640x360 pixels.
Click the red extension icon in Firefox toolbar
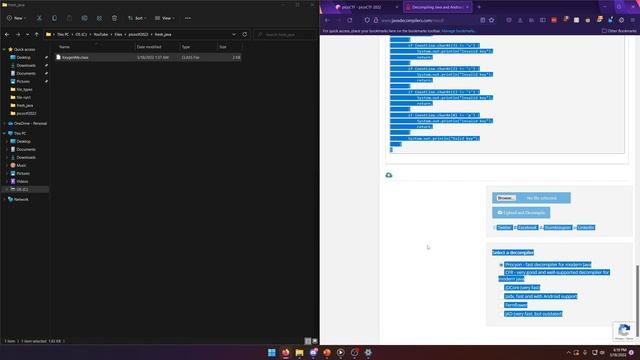[x=554, y=20]
